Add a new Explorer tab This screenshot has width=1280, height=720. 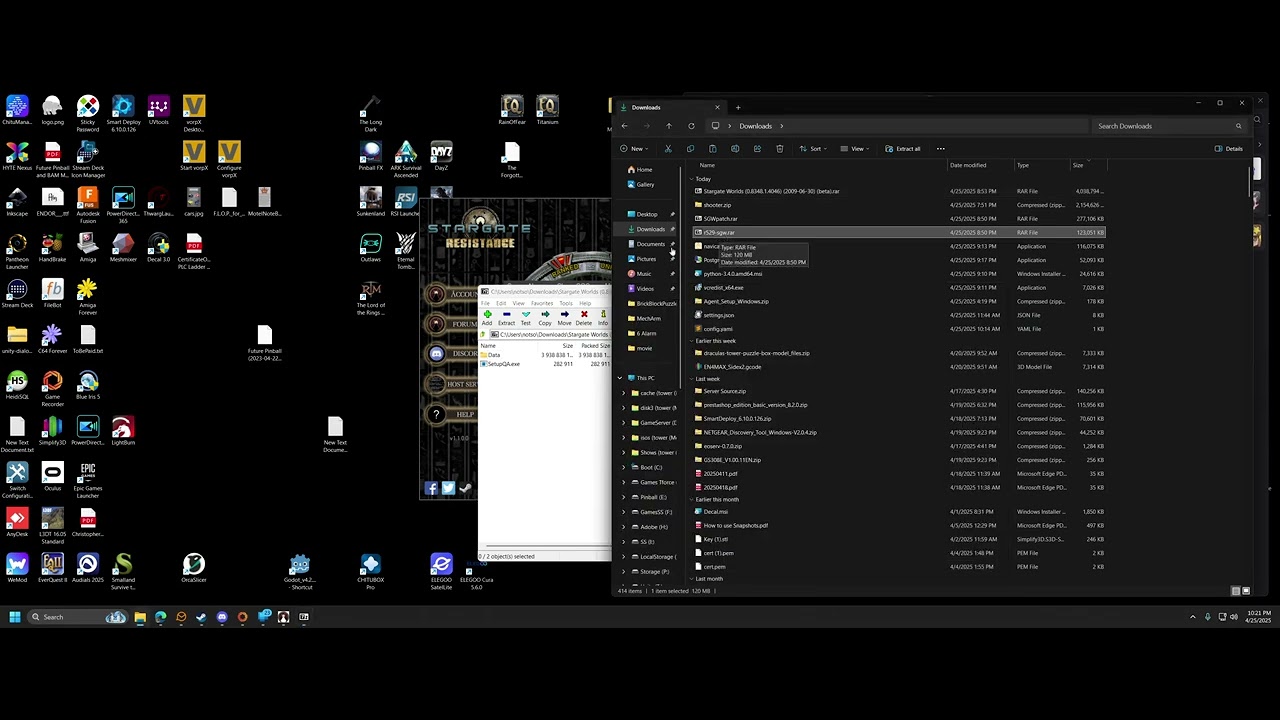[x=738, y=107]
